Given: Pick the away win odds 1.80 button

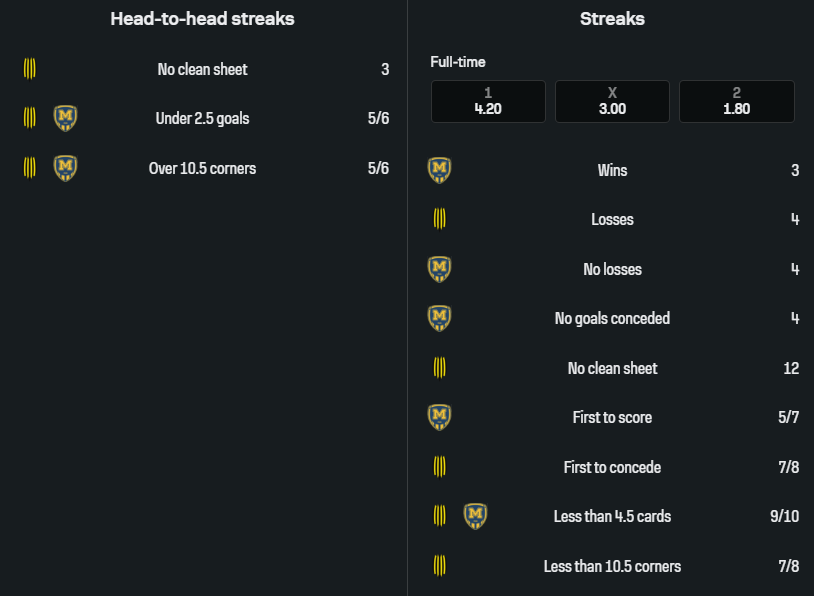Looking at the screenshot, I should tap(736, 101).
